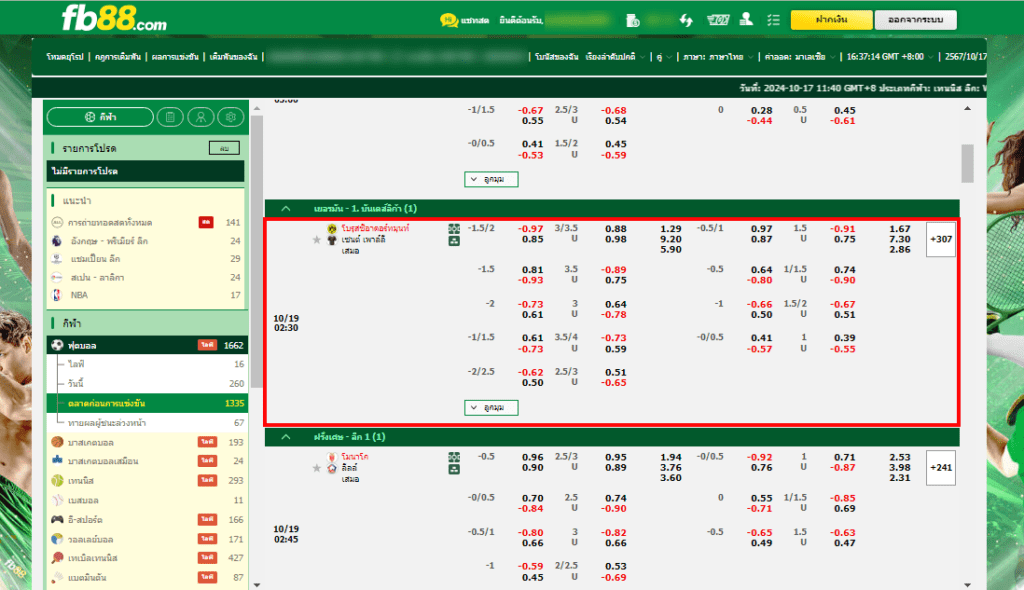Click the virtual basketball icon
The image size is (1024, 590).
tap(57, 460)
